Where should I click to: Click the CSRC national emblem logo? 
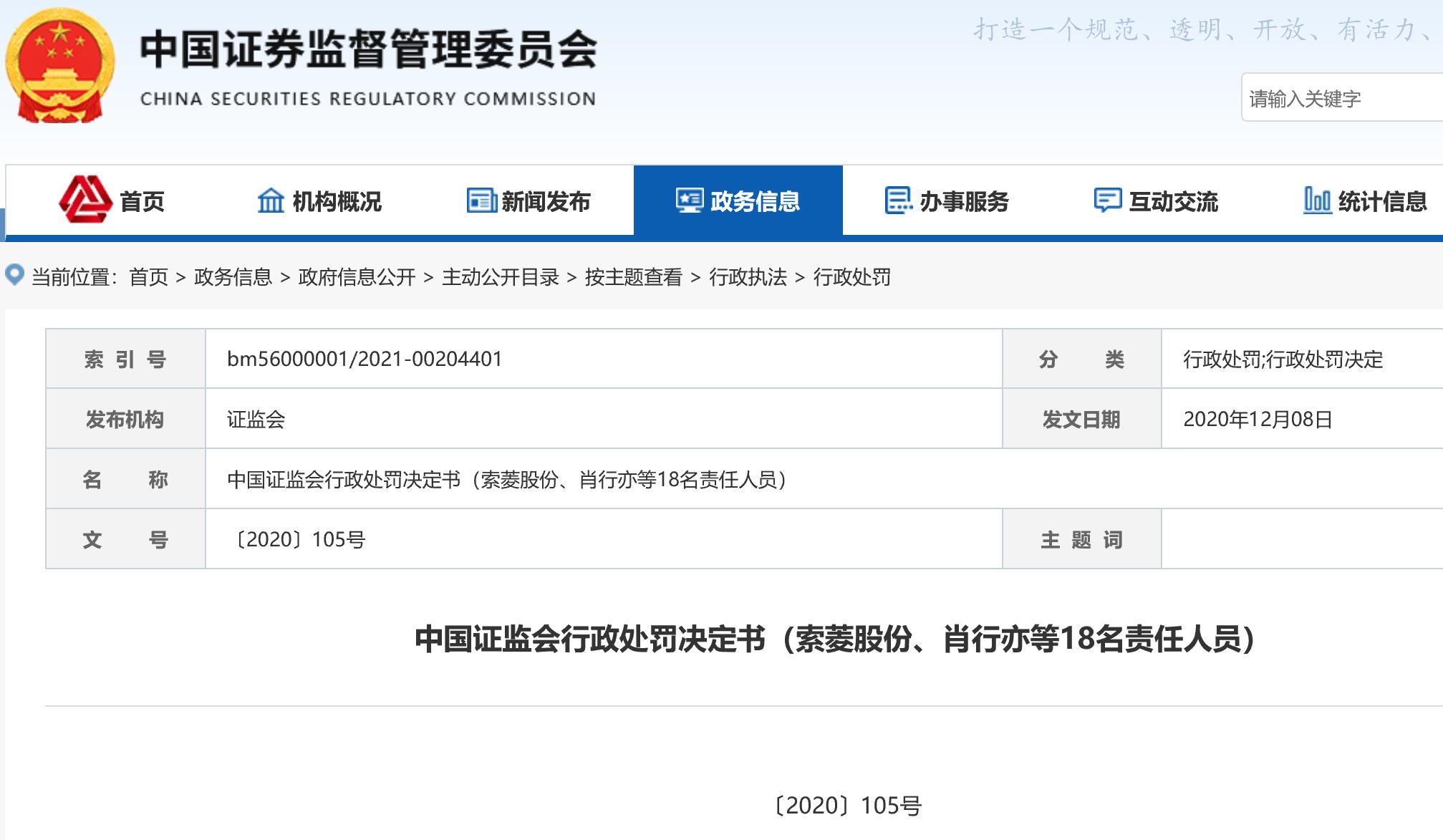60,66
